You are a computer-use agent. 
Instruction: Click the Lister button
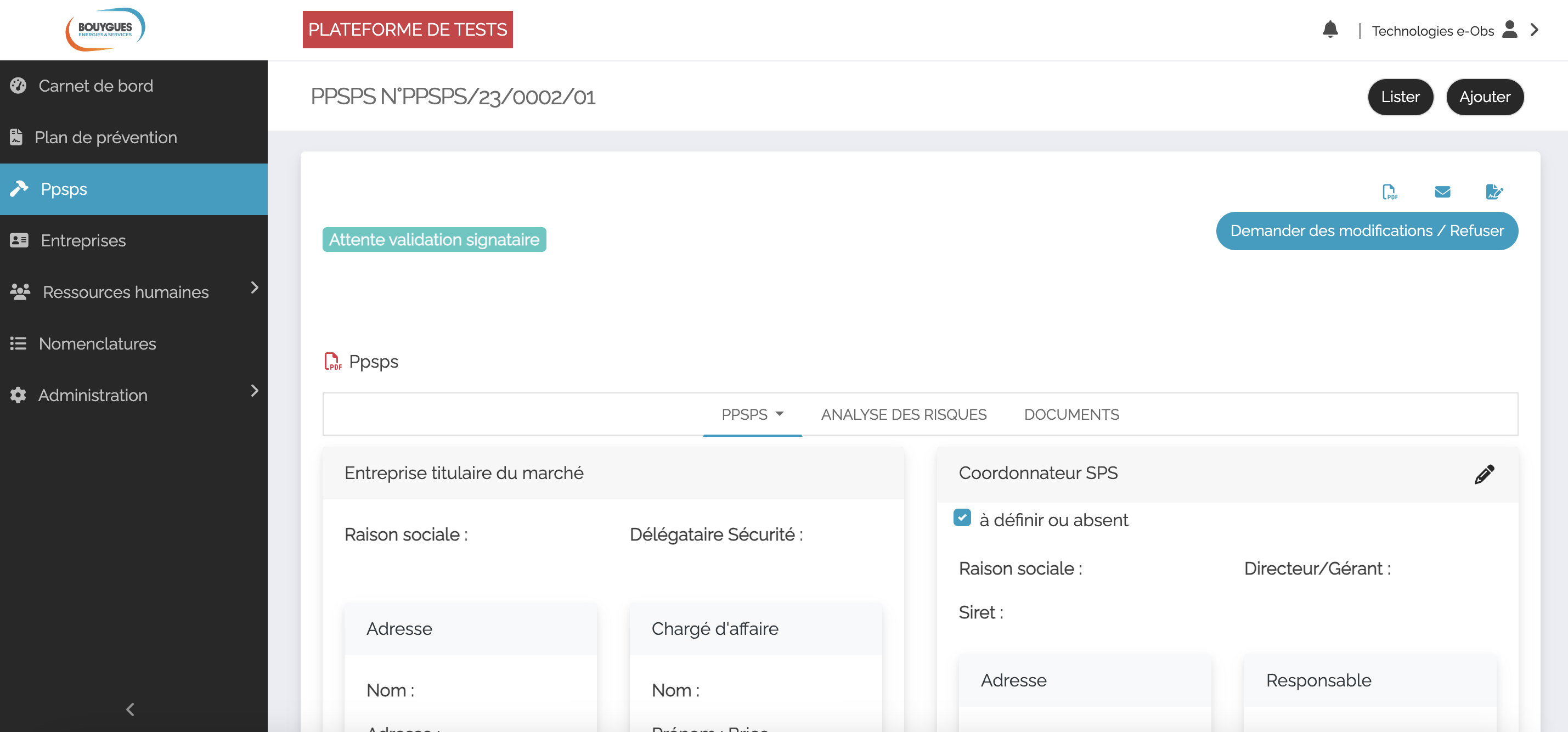coord(1400,97)
